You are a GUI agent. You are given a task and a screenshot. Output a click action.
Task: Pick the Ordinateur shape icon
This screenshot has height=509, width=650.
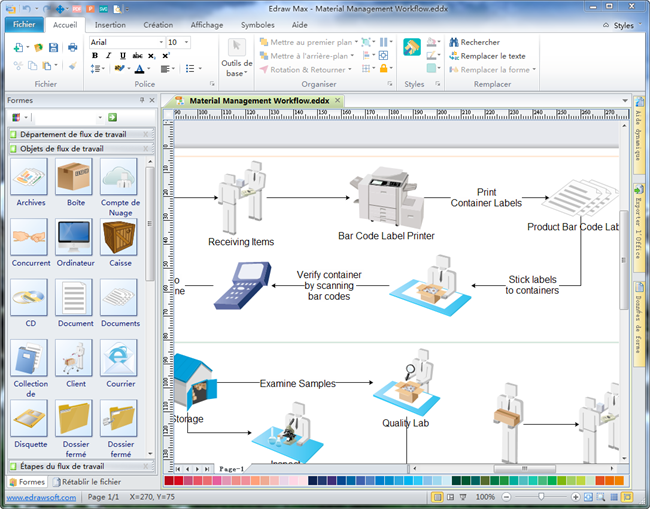coord(75,238)
